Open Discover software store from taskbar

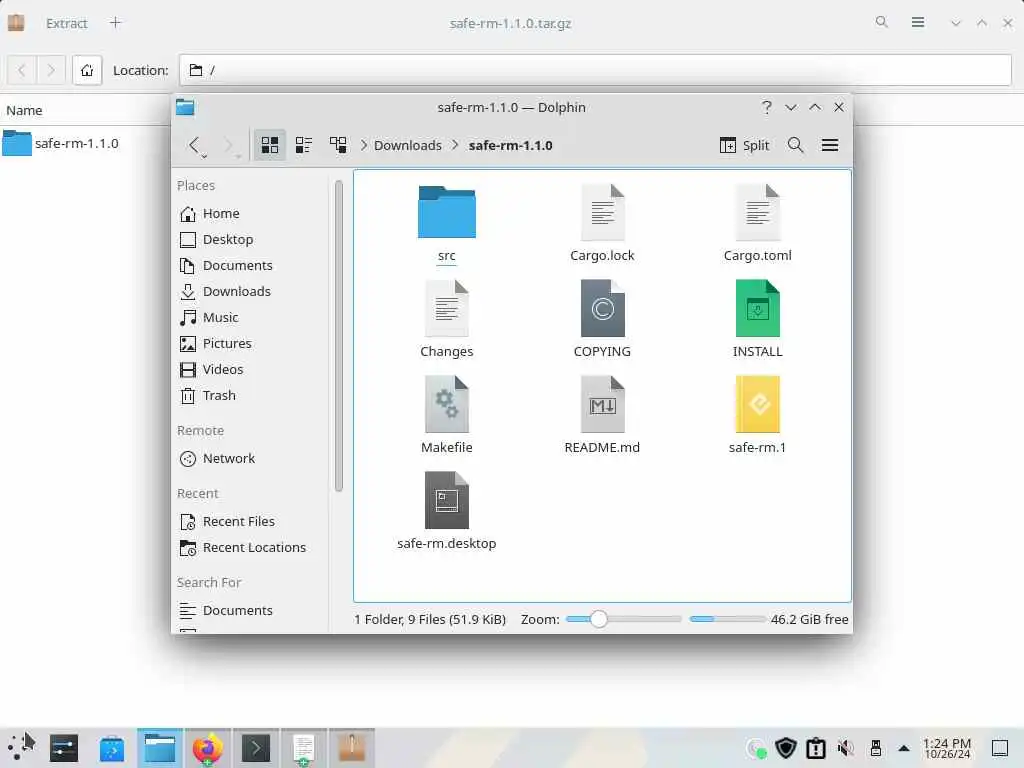[x=112, y=748]
